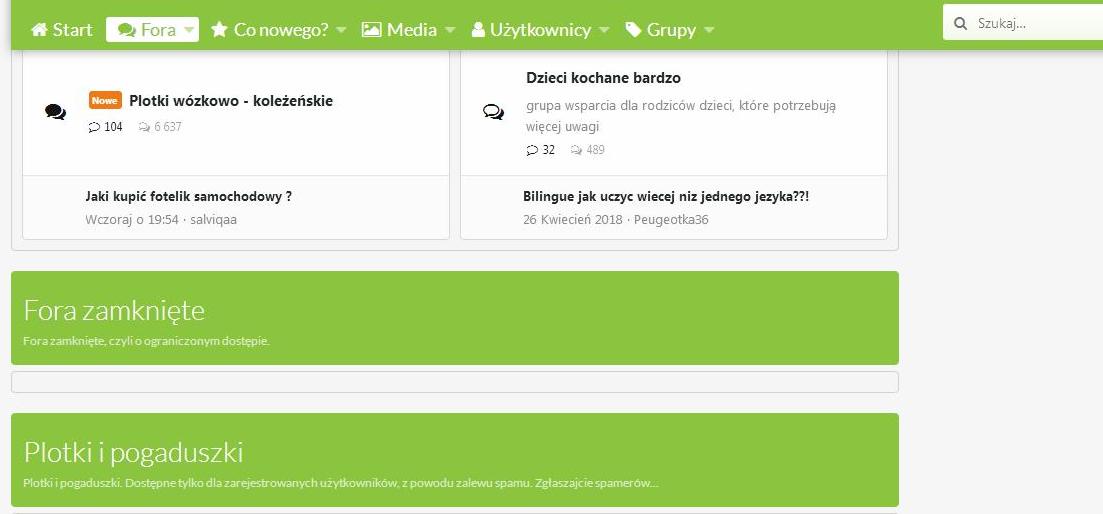Open the Fora zamknięte category heading
This screenshot has height=514, width=1103.
pos(114,311)
